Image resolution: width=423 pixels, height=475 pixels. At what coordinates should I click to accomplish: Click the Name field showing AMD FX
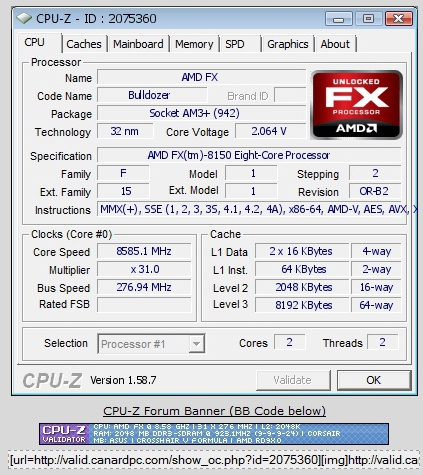point(201,77)
